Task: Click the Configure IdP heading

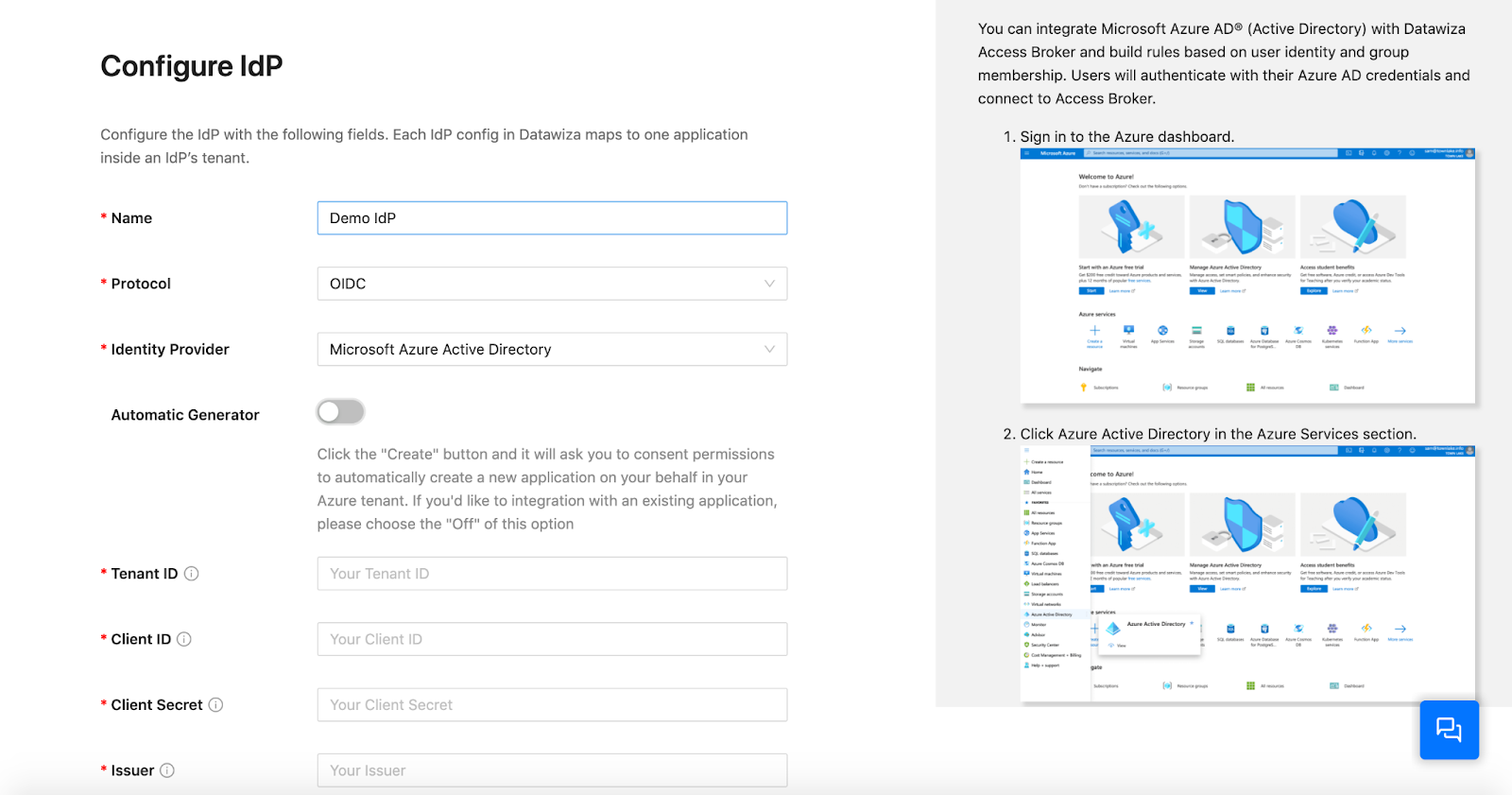Action: [192, 66]
